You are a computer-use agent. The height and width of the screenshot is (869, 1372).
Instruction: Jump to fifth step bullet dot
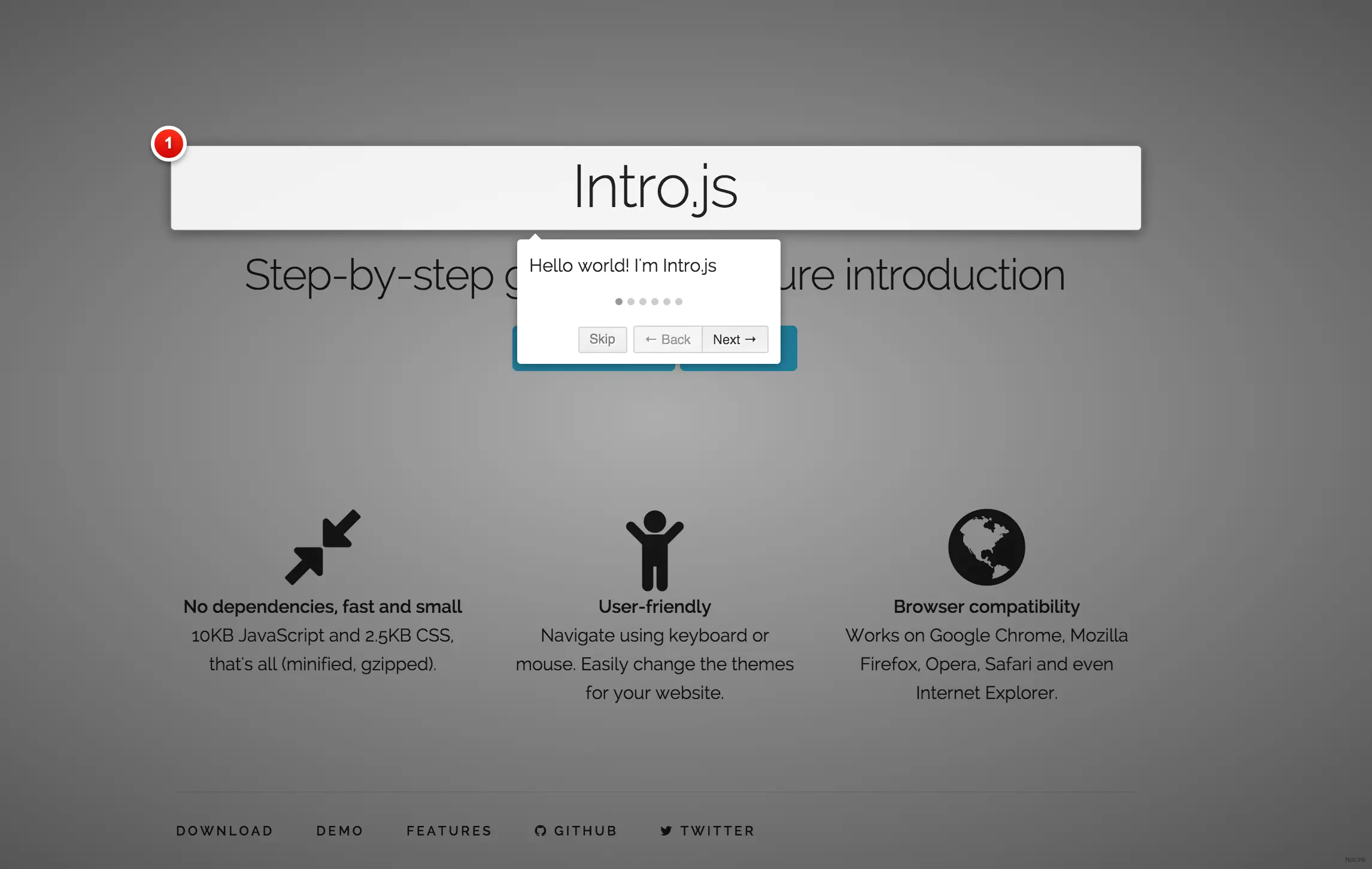(667, 302)
